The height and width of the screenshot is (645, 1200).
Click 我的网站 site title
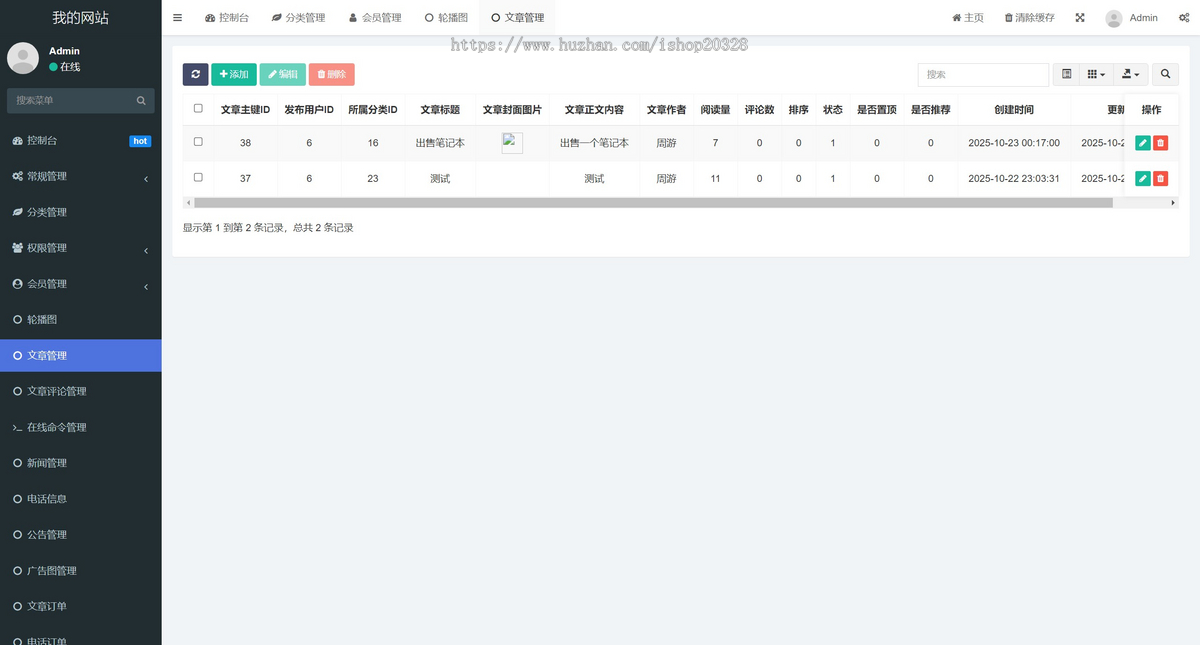(80, 18)
